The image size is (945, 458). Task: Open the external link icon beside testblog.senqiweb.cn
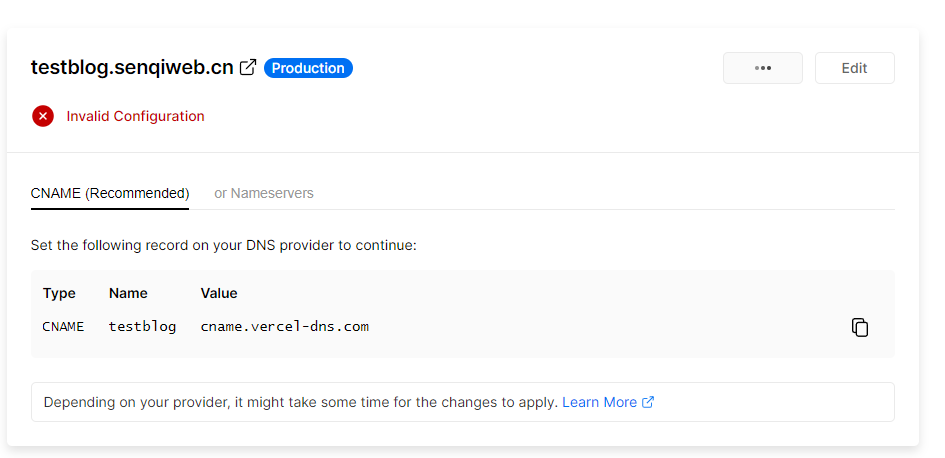point(248,68)
